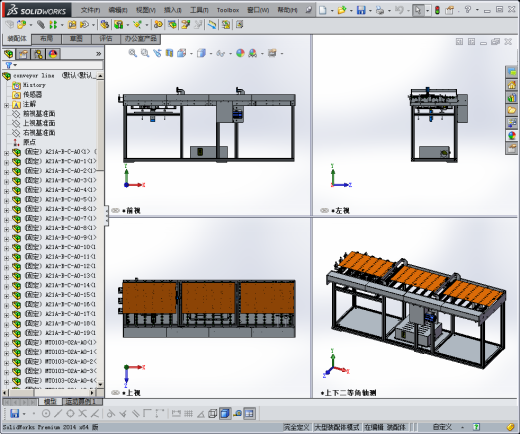Click the Save icon in top toolbar
The image size is (520, 434).
click(361, 10)
